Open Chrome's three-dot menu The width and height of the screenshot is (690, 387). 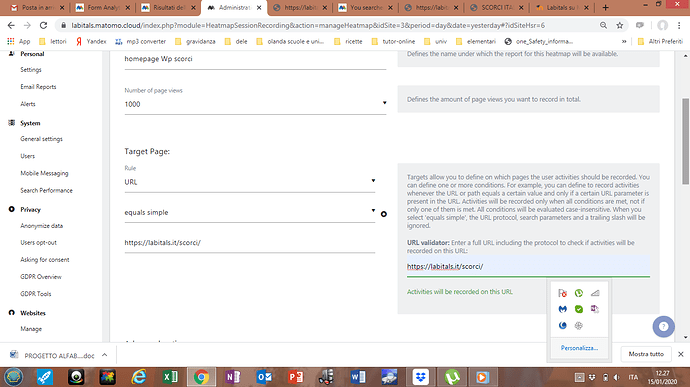pyautogui.click(x=679, y=26)
